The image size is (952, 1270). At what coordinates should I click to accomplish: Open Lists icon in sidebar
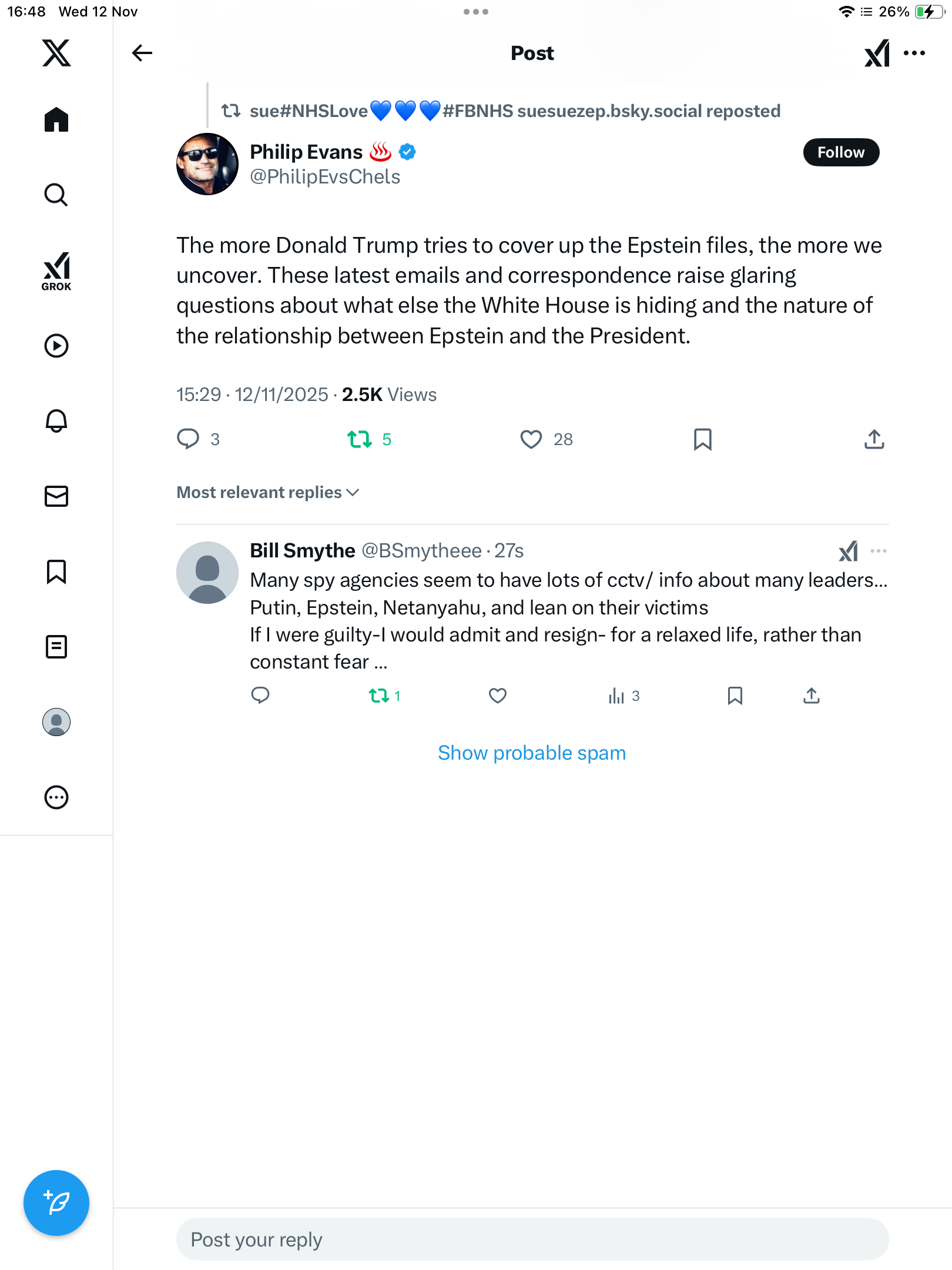(56, 647)
